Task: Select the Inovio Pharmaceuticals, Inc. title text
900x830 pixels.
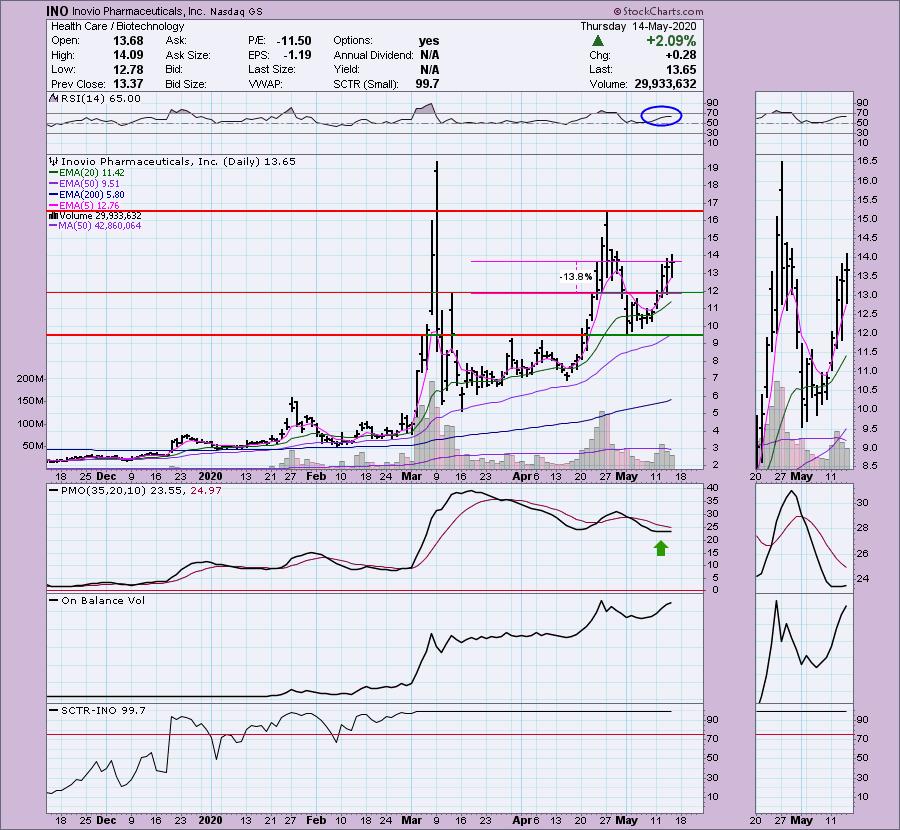Action: tap(138, 11)
